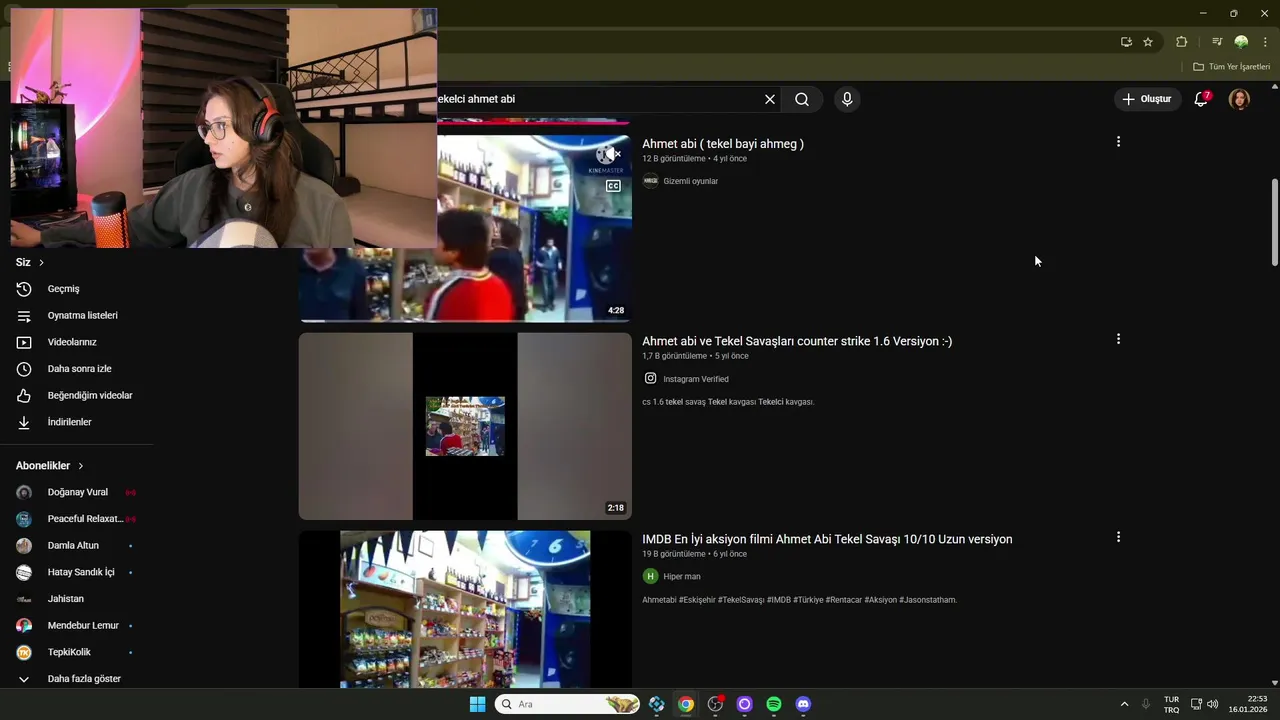Open Discord from the taskbar

point(803,704)
